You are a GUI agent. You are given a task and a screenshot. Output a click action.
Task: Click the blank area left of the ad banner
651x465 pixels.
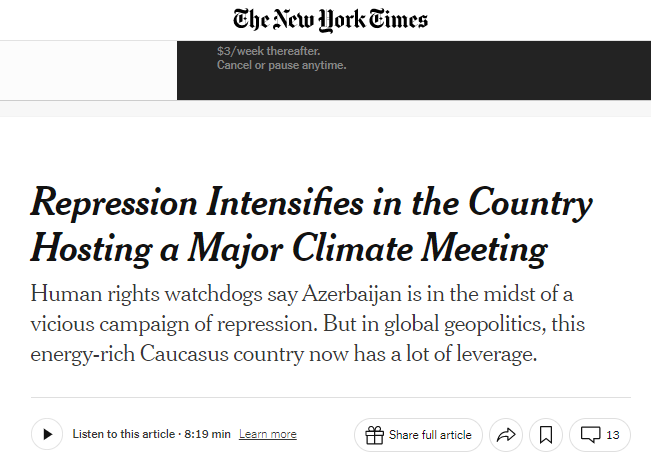click(88, 70)
